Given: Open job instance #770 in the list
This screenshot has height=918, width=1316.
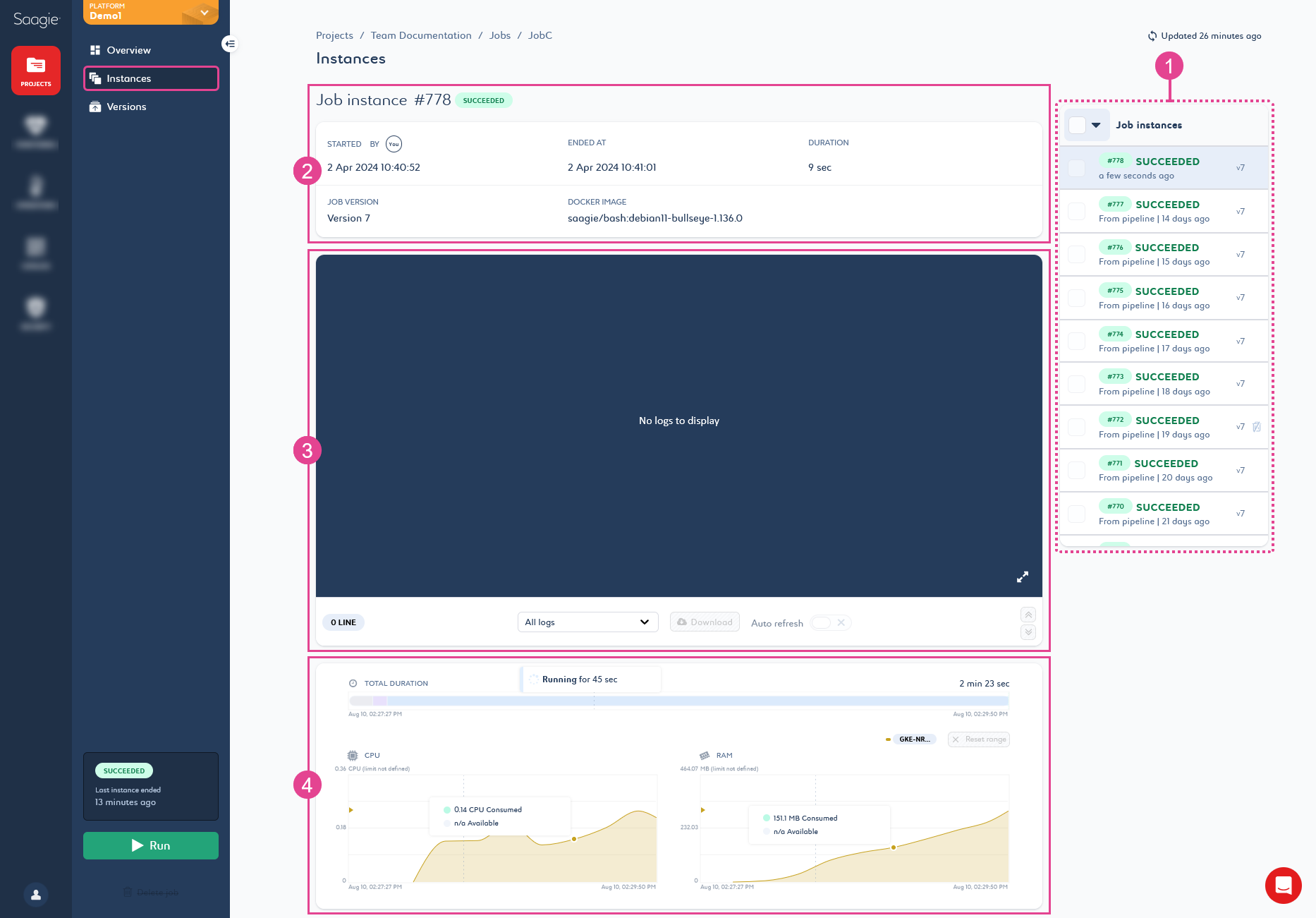Looking at the screenshot, I should click(1164, 513).
